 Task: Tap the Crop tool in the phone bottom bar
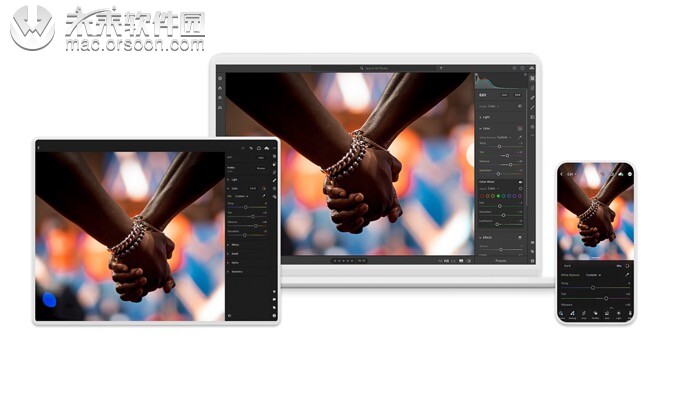tap(584, 315)
